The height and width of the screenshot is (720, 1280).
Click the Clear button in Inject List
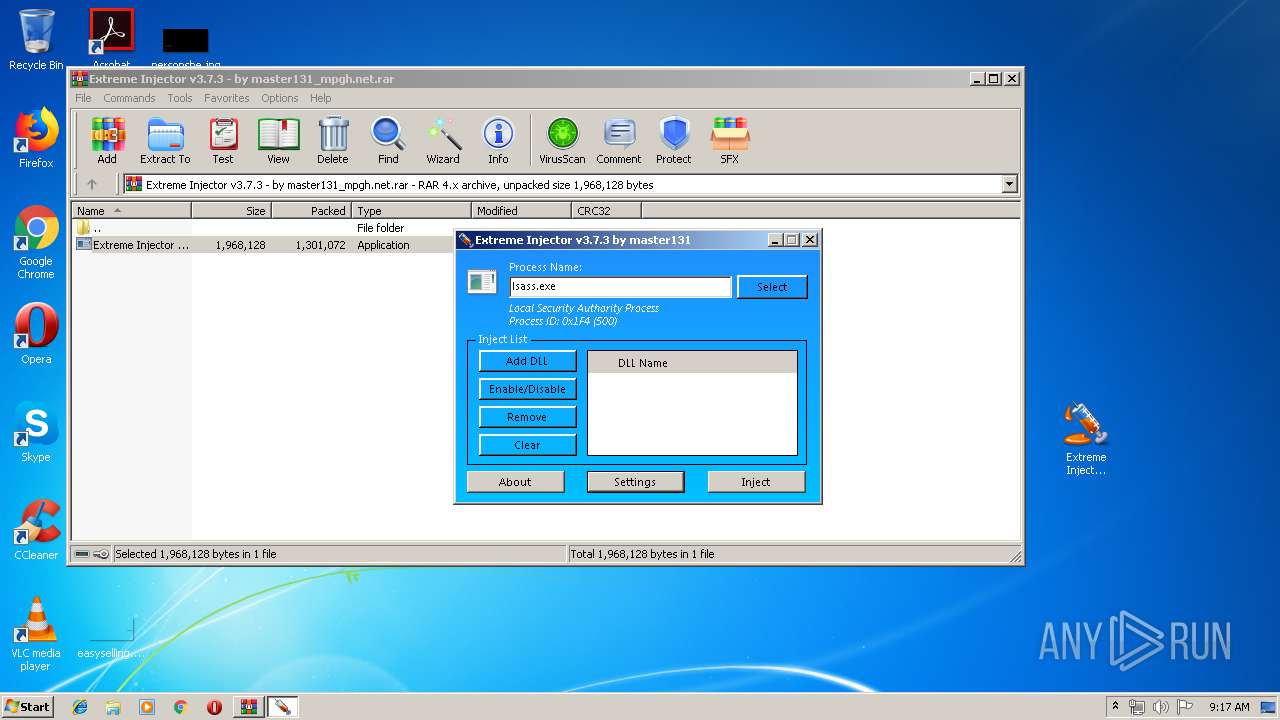tap(527, 445)
